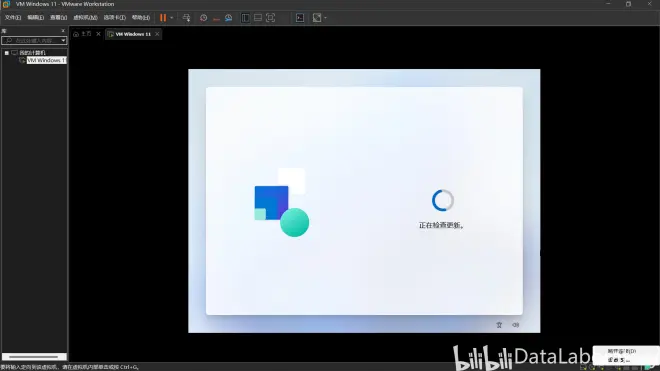Open the VM menu in menu bar
Viewport: 660px width, 371px height.
[x=85, y=18]
